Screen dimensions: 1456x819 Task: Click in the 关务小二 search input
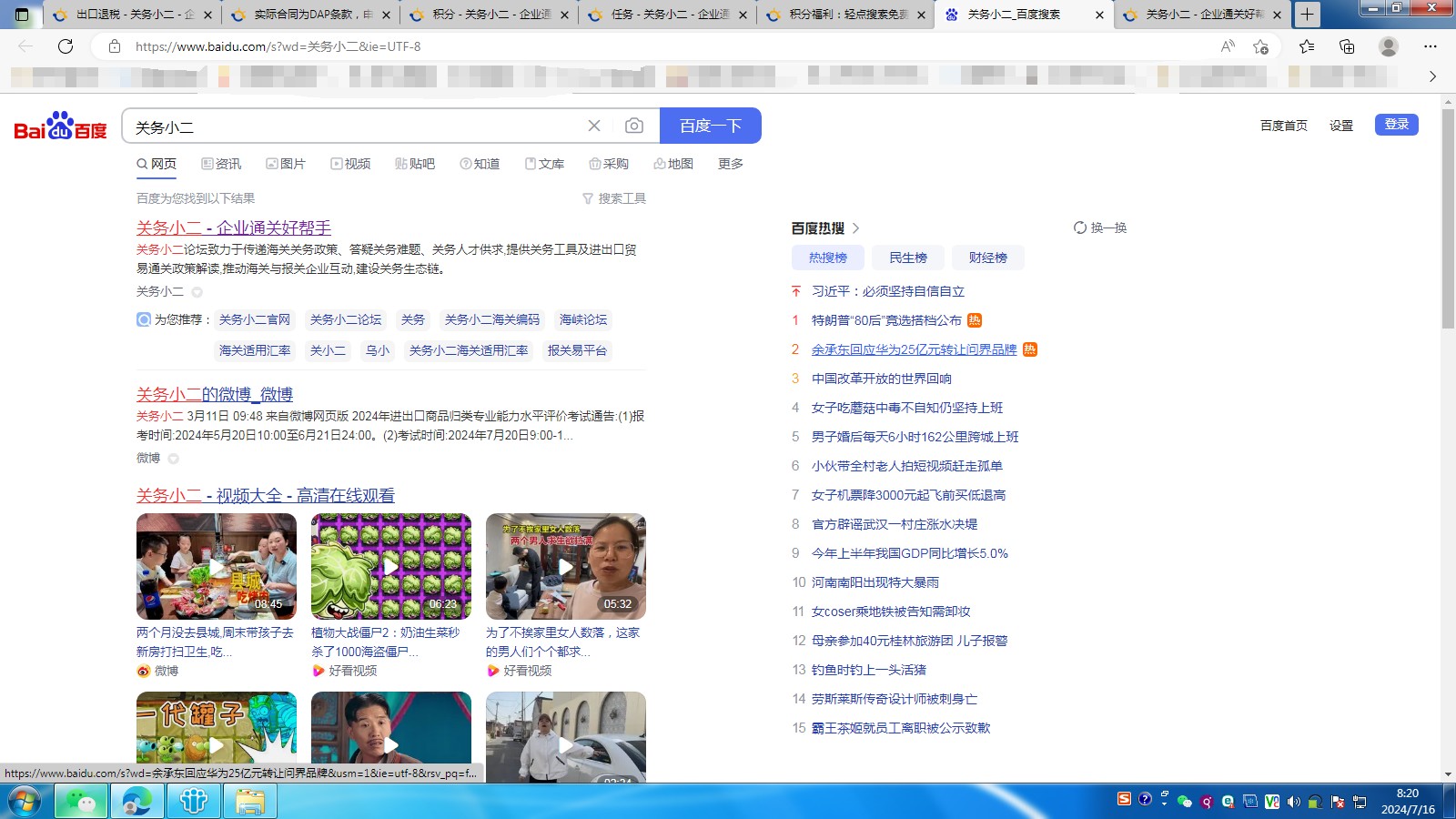(355, 126)
